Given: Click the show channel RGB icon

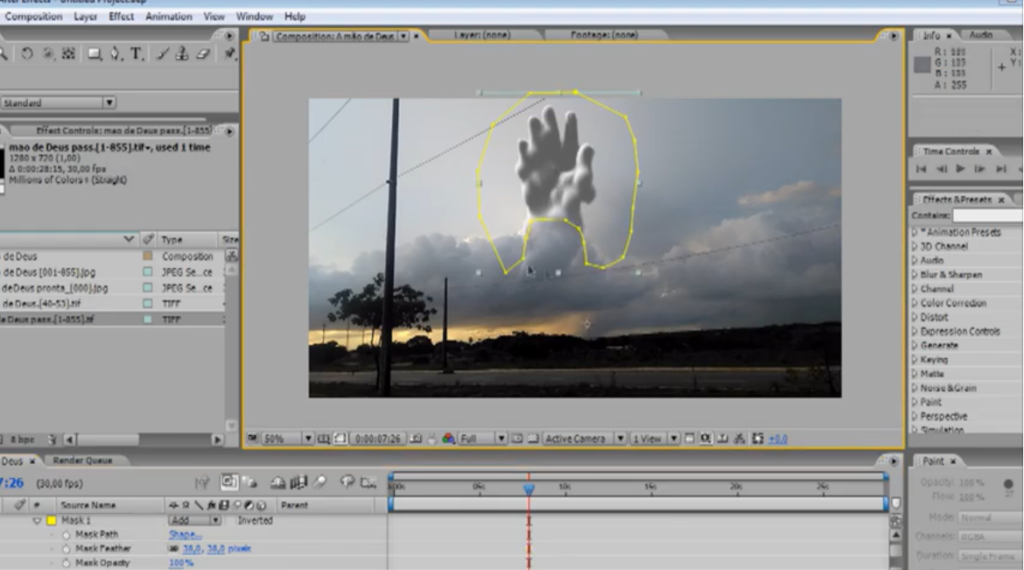Looking at the screenshot, I should point(448,439).
